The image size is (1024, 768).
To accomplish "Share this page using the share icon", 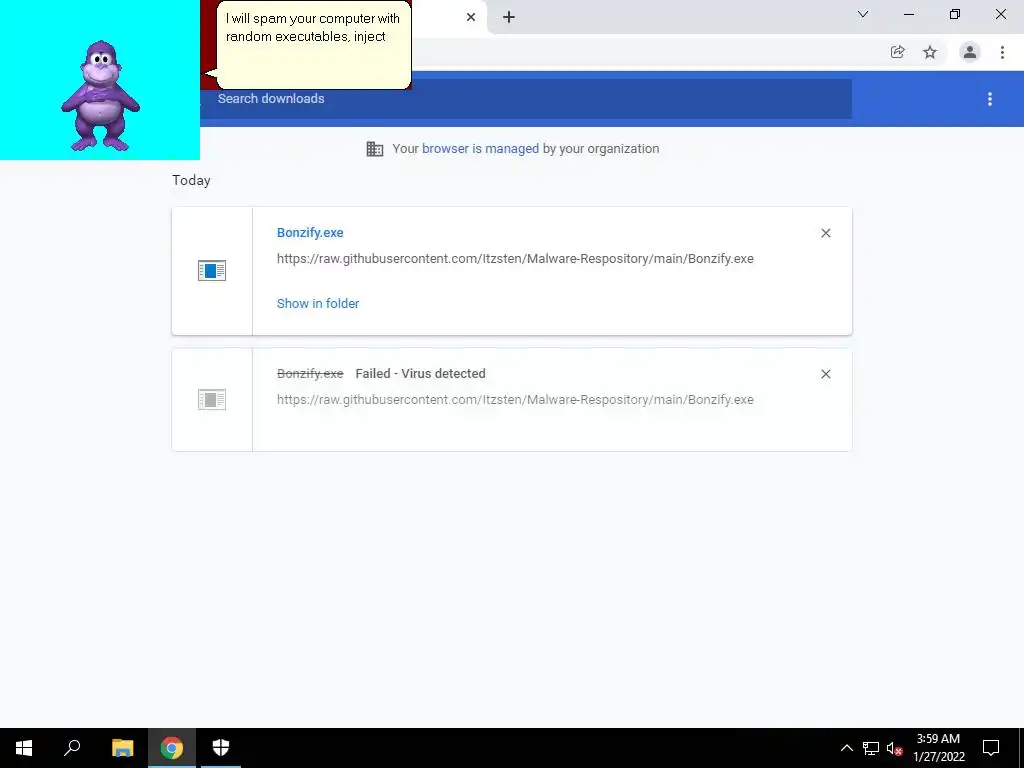I will 898,52.
